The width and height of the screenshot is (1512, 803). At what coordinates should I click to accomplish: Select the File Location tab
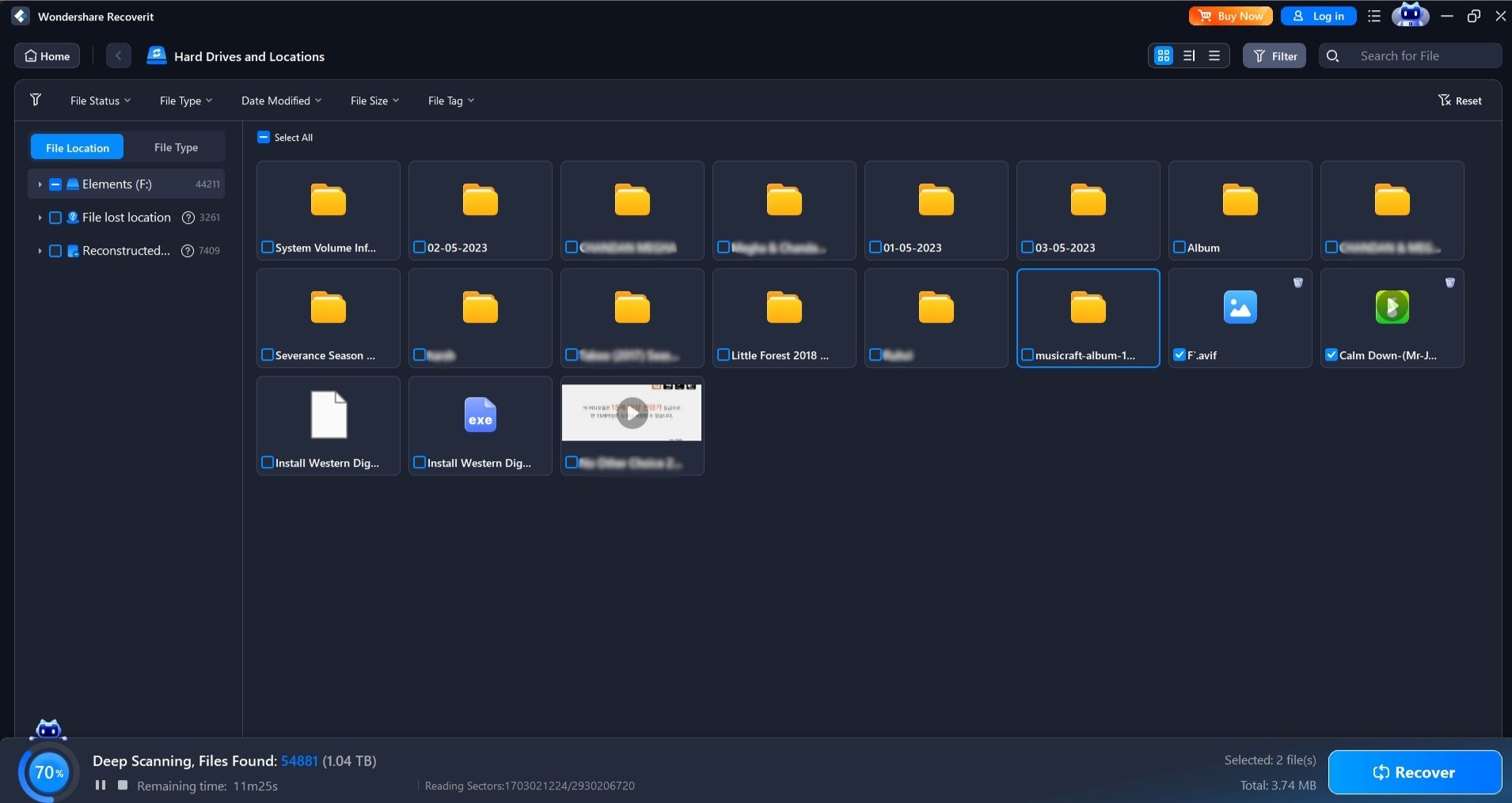click(x=77, y=146)
